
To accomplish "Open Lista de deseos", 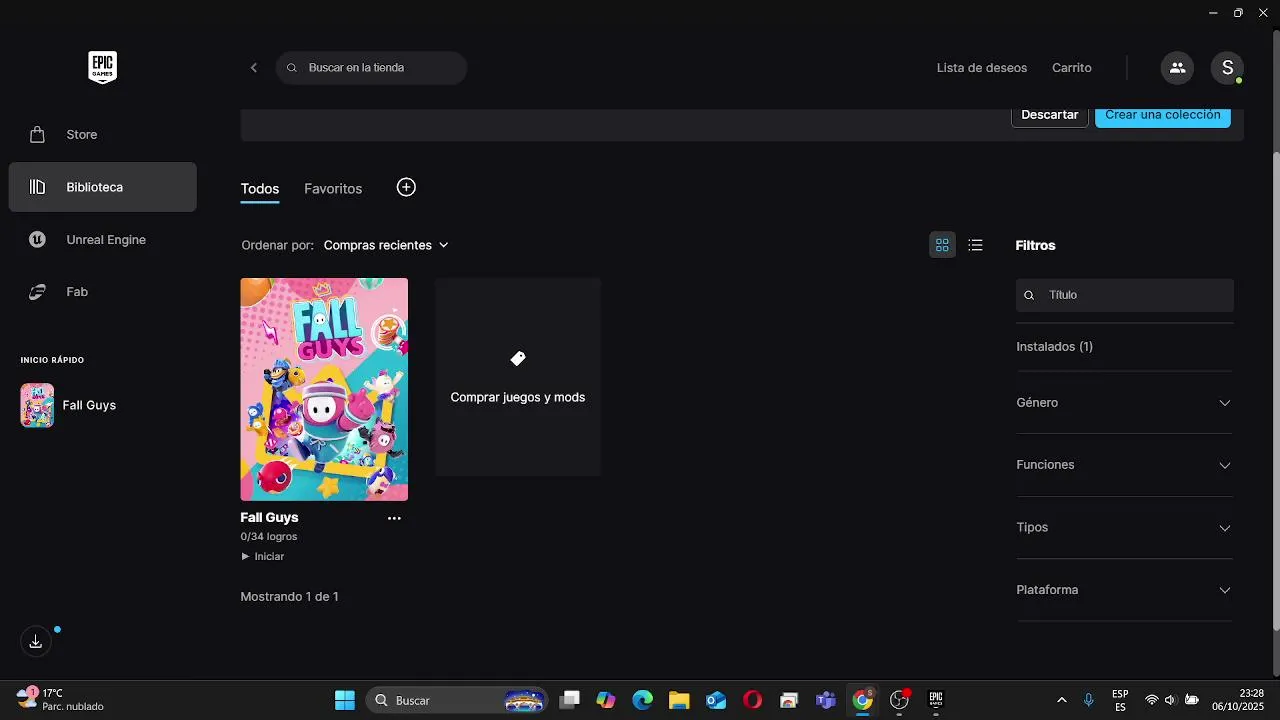I will pyautogui.click(x=982, y=68).
